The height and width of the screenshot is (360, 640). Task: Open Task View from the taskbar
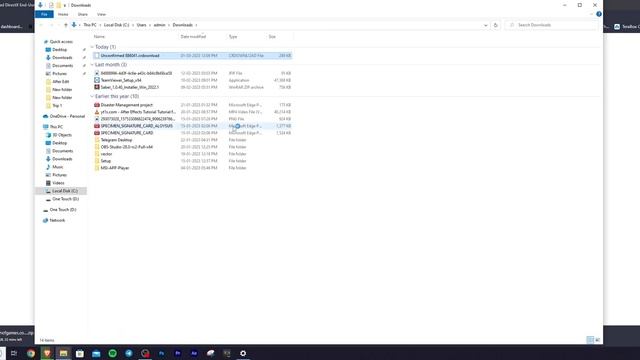pyautogui.click(x=14, y=353)
